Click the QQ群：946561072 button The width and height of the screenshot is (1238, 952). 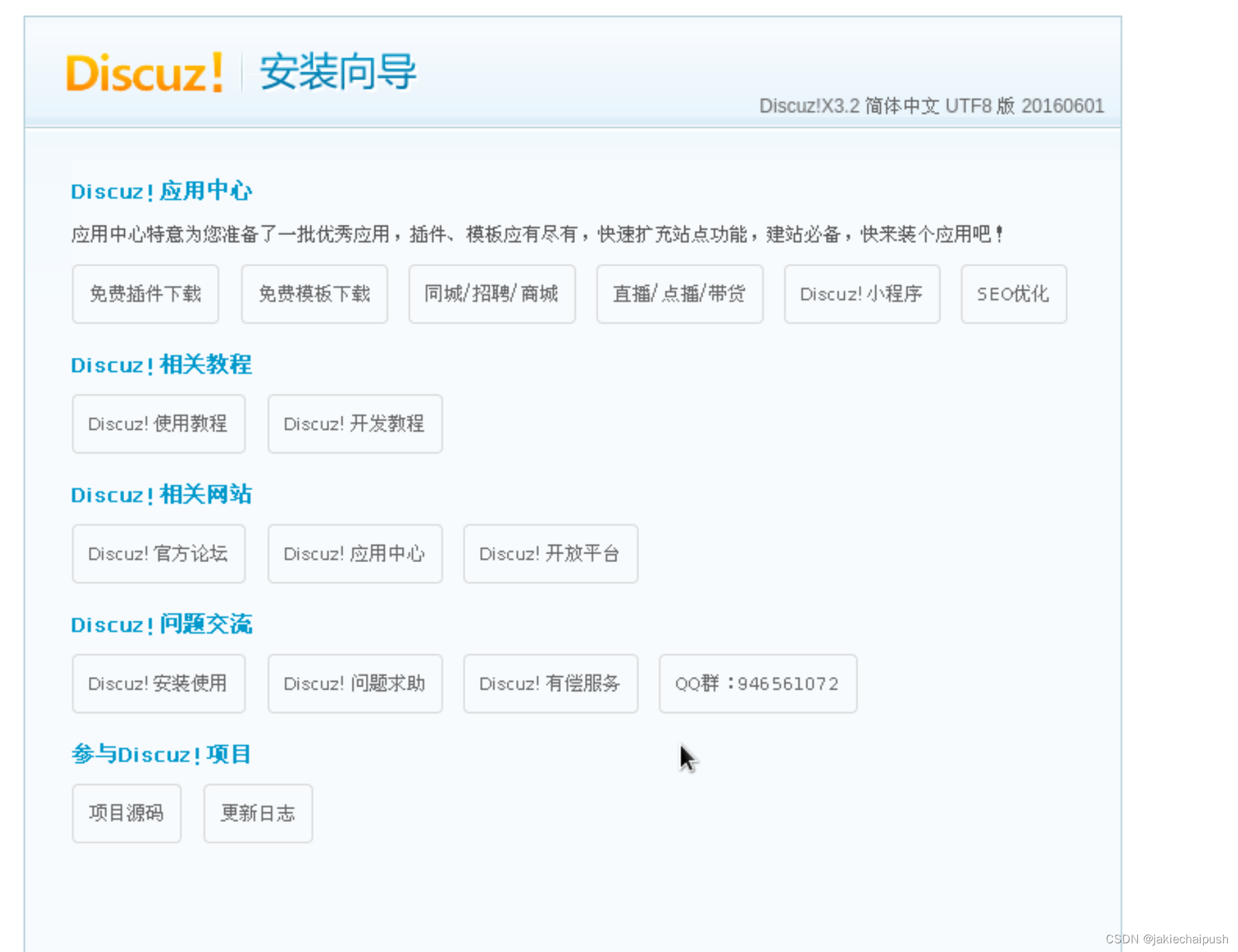point(758,684)
